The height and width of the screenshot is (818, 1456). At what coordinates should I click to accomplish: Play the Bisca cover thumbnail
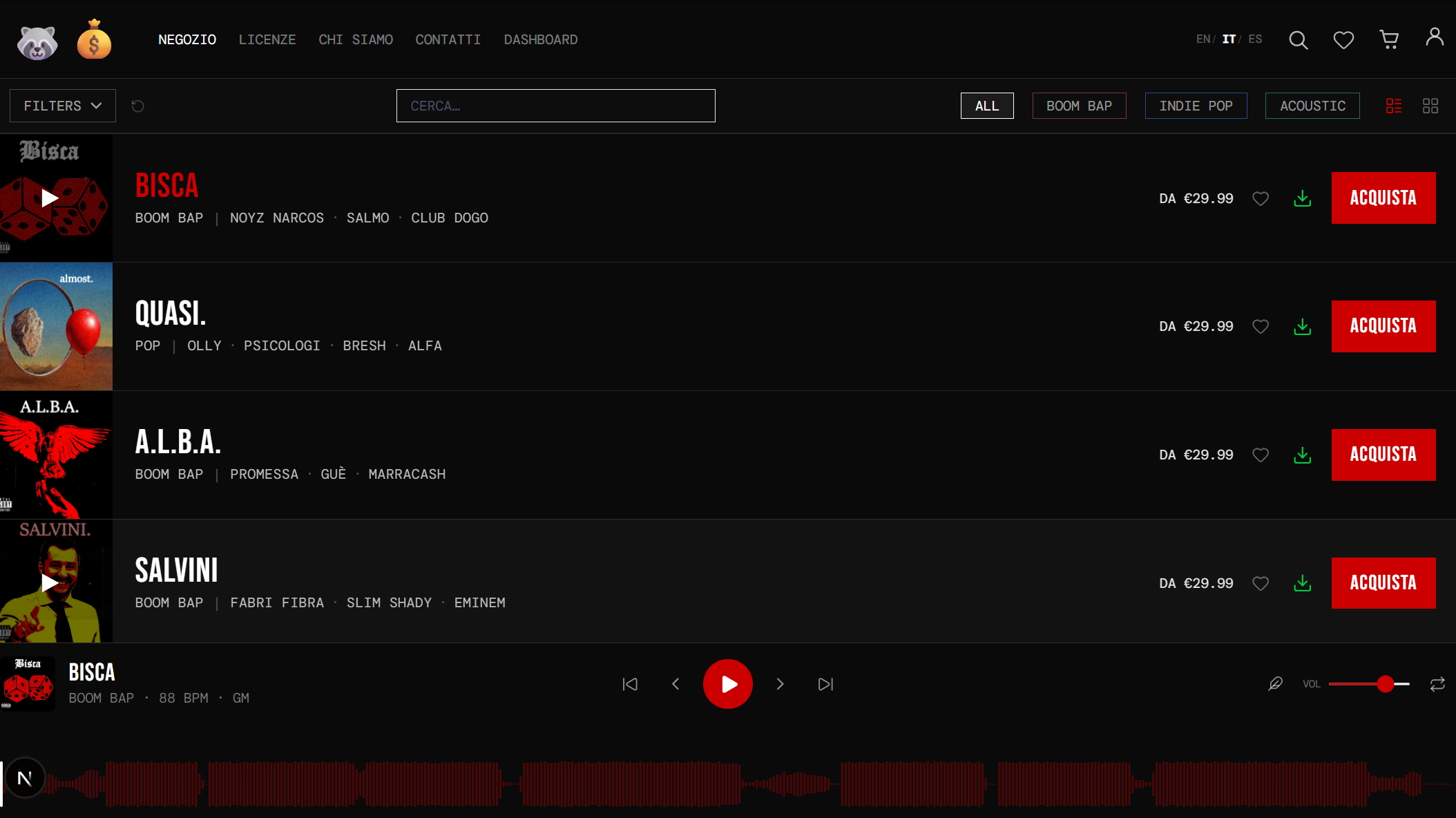point(56,198)
